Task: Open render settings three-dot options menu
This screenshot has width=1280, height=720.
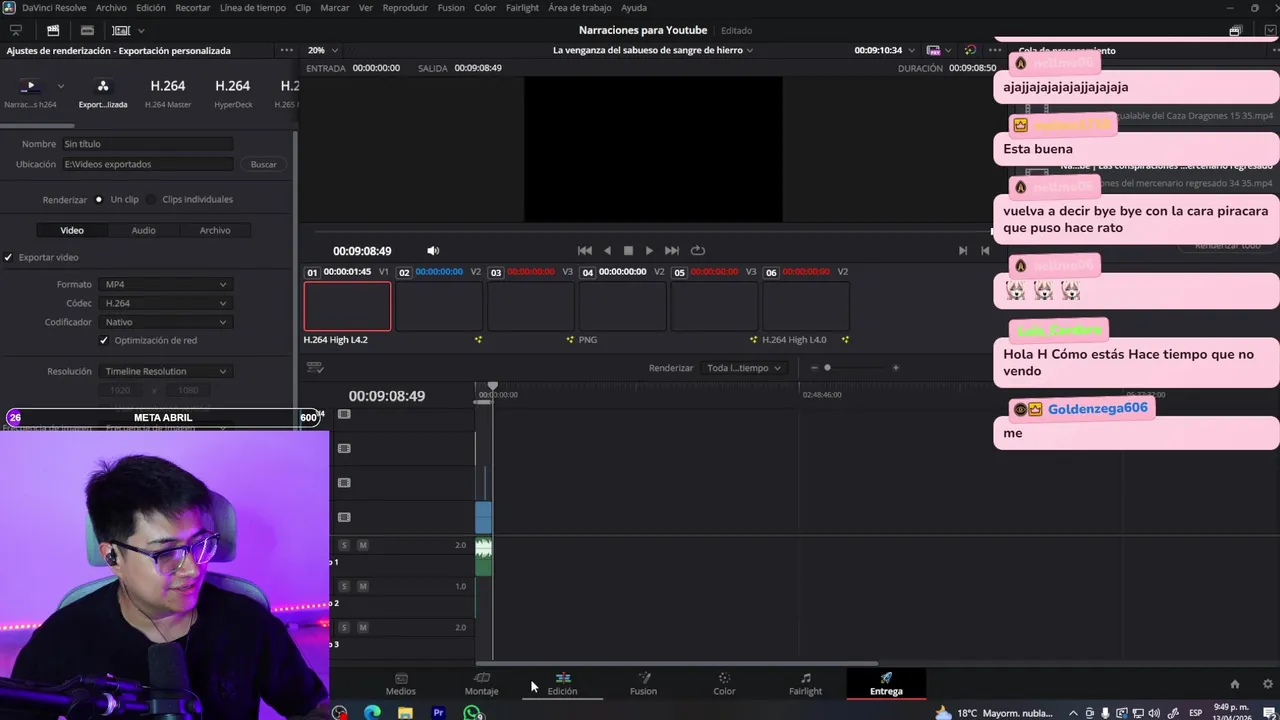Action: pyautogui.click(x=287, y=50)
